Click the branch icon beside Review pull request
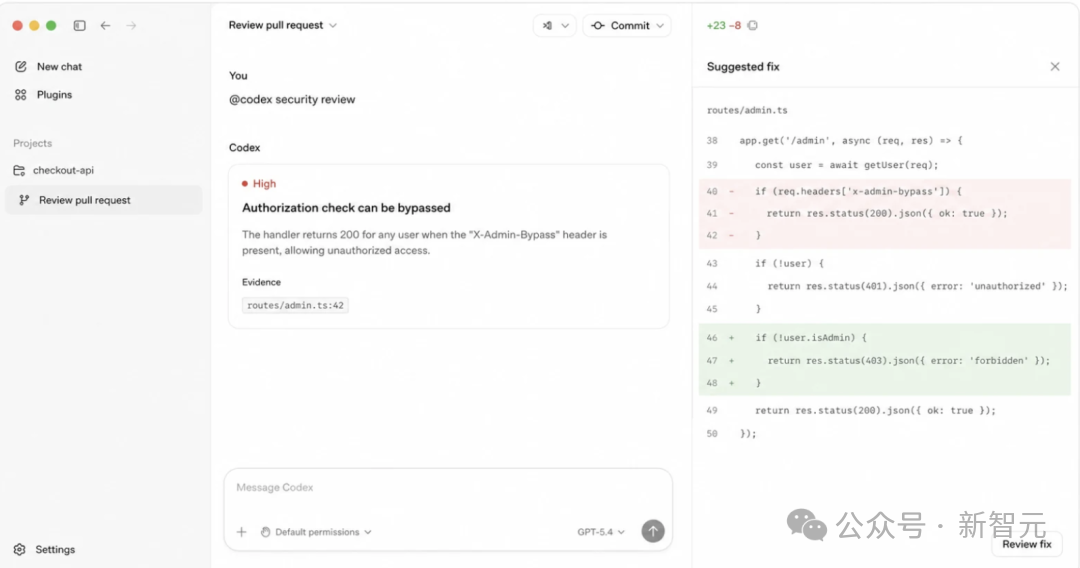This screenshot has height=568, width=1080. [24, 200]
